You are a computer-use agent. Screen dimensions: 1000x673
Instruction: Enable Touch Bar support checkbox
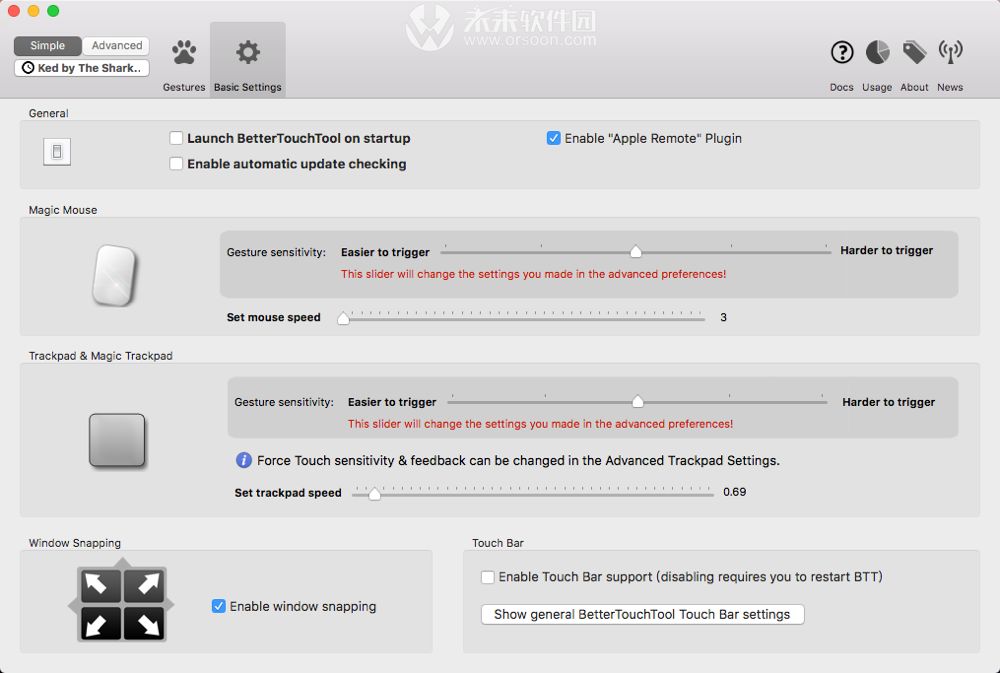point(488,577)
